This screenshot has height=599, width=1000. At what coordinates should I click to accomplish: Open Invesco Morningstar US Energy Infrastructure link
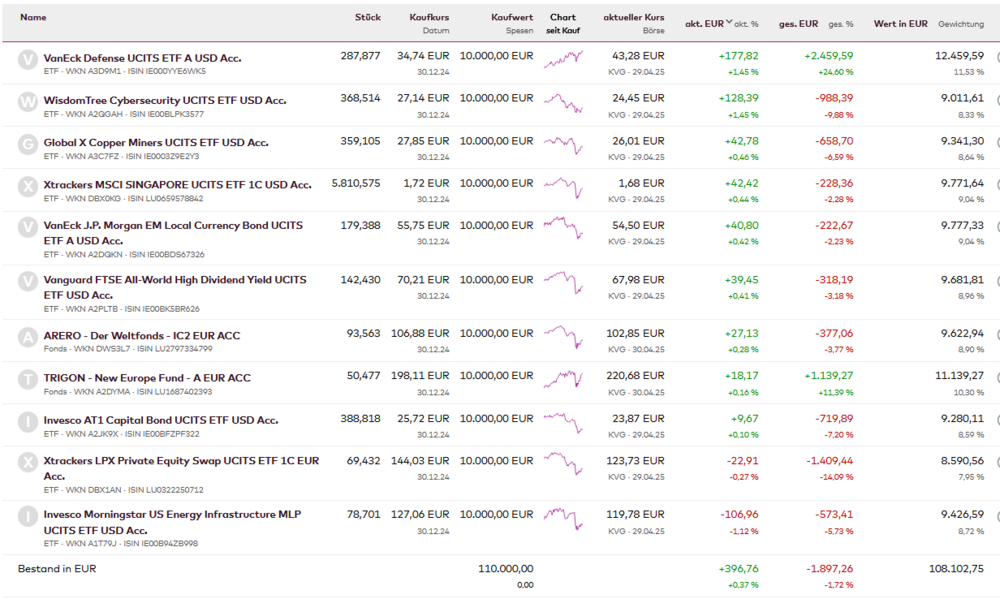[x=171, y=514]
